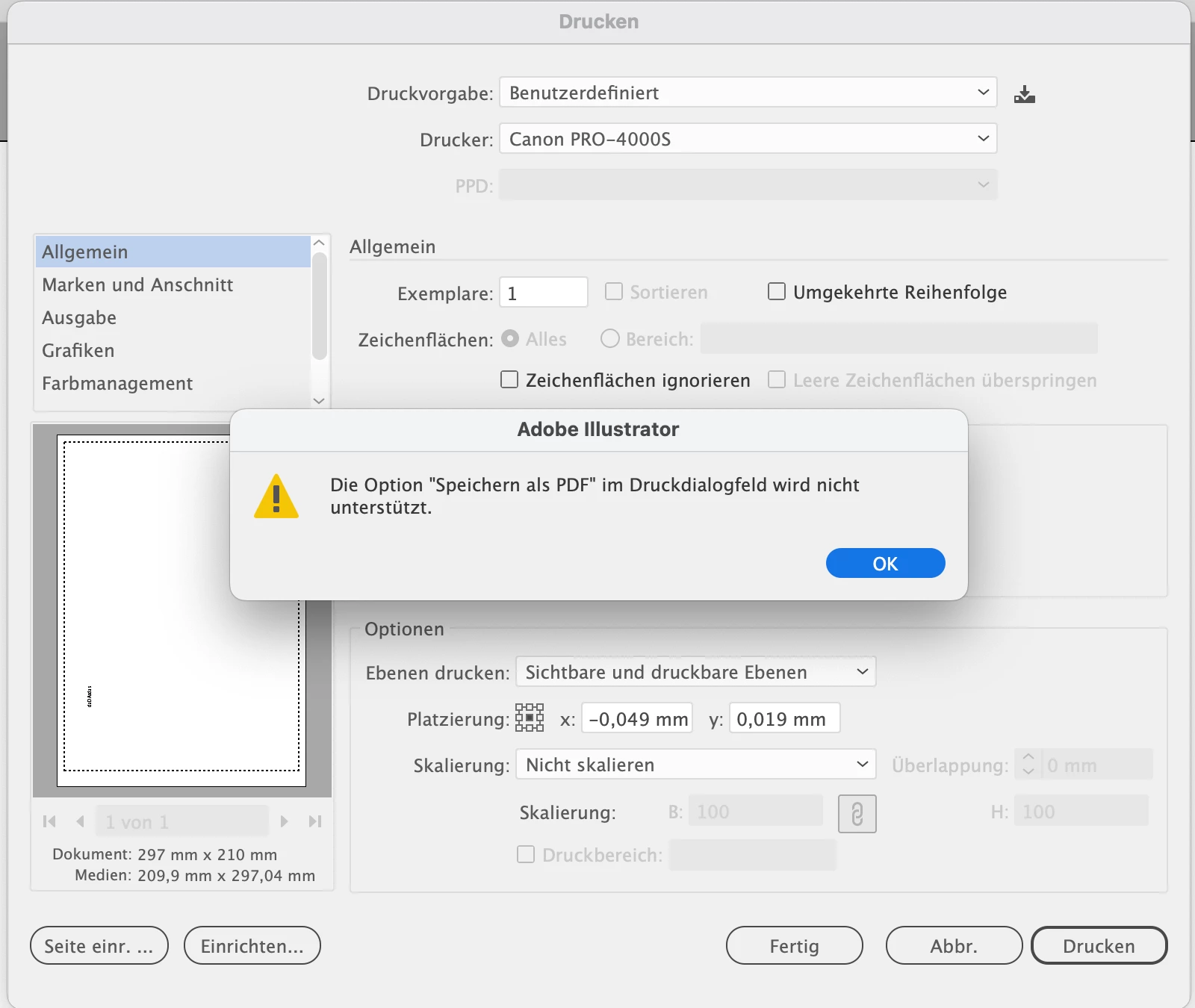Viewport: 1195px width, 1008px height.
Task: Enable Umgekehrte Reihenfolge checkbox
Action: (777, 291)
